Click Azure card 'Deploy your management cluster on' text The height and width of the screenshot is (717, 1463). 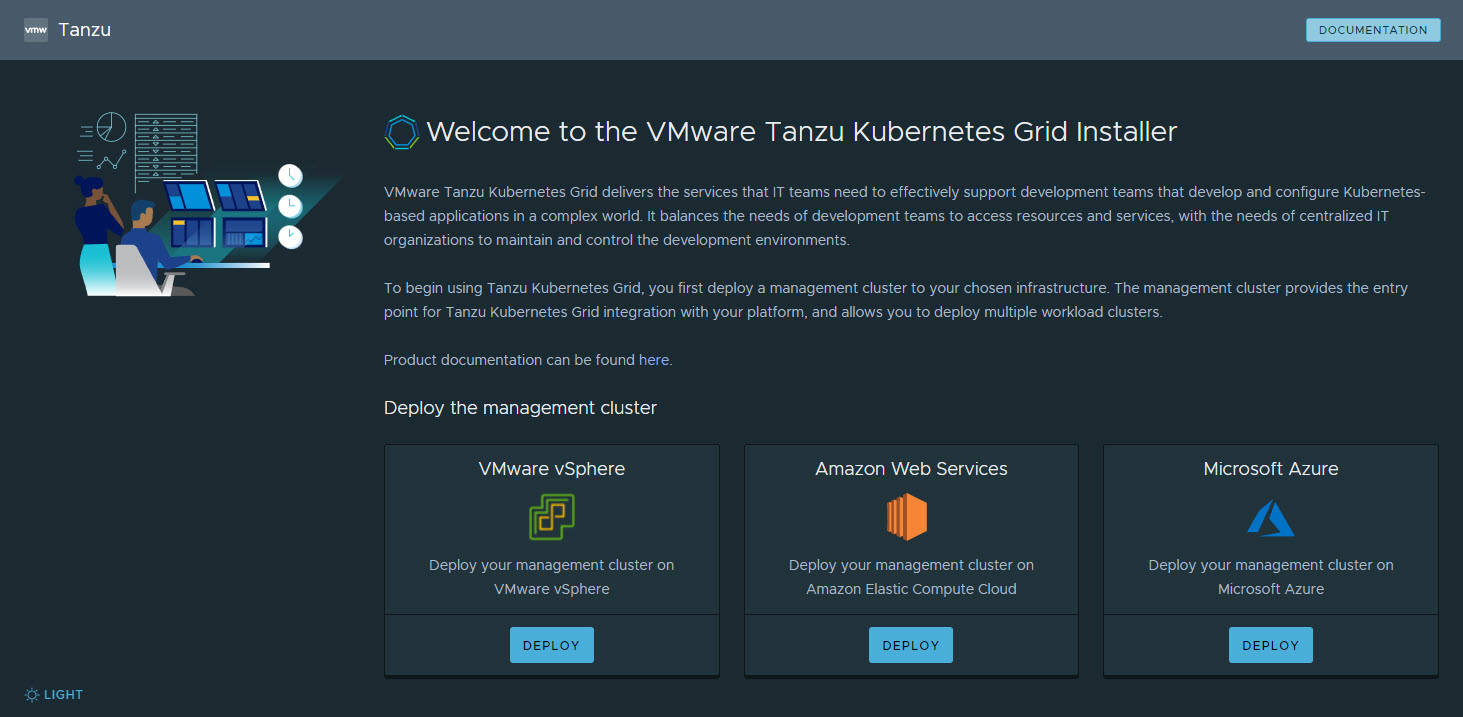(1271, 565)
